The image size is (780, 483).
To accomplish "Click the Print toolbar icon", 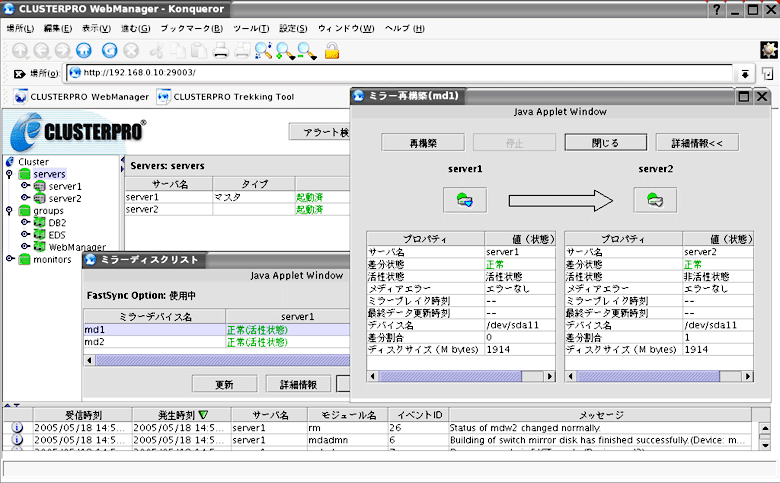I will [x=220, y=51].
